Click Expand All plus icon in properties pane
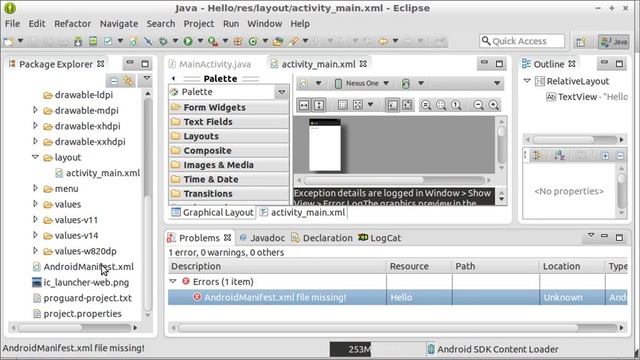Image resolution: width=640 pixels, height=360 pixels. [605, 156]
